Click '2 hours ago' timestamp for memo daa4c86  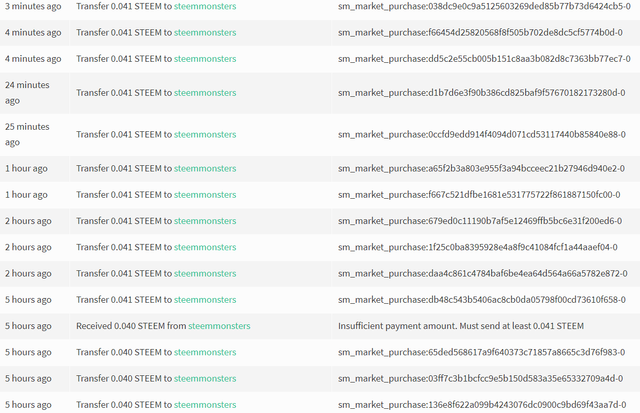(x=28, y=273)
